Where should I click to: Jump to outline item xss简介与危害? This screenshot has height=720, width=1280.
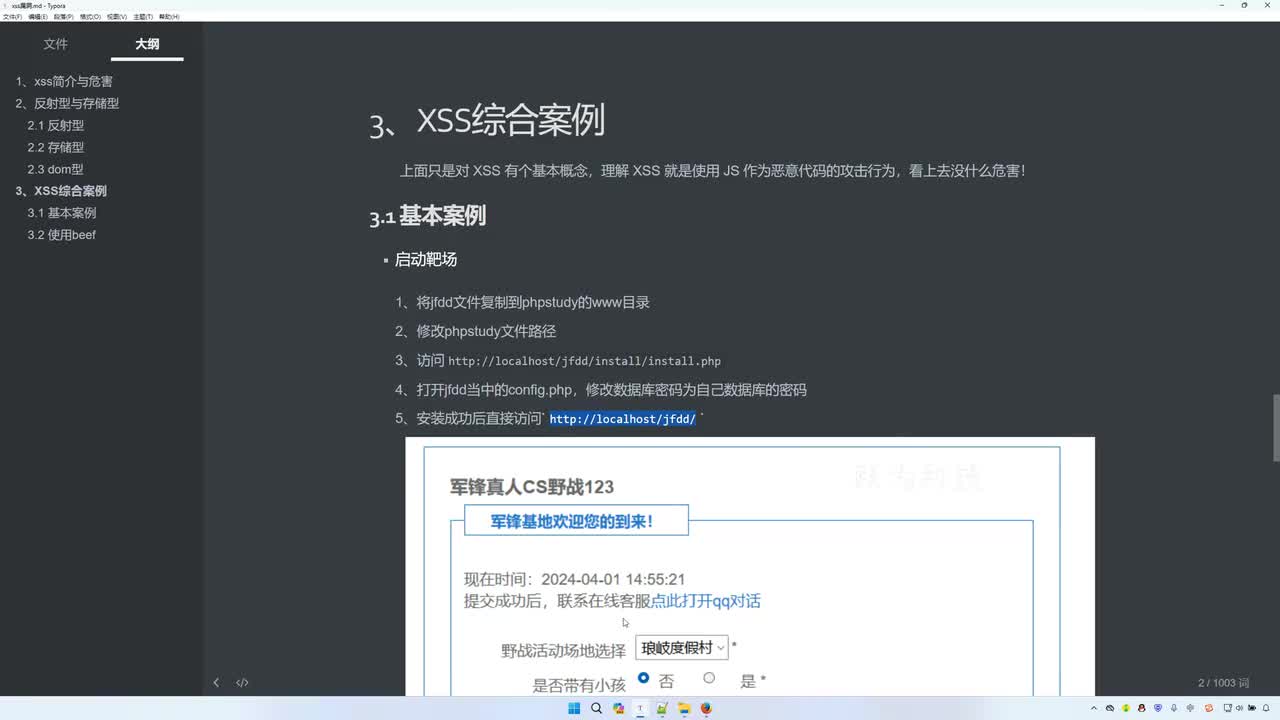point(64,82)
